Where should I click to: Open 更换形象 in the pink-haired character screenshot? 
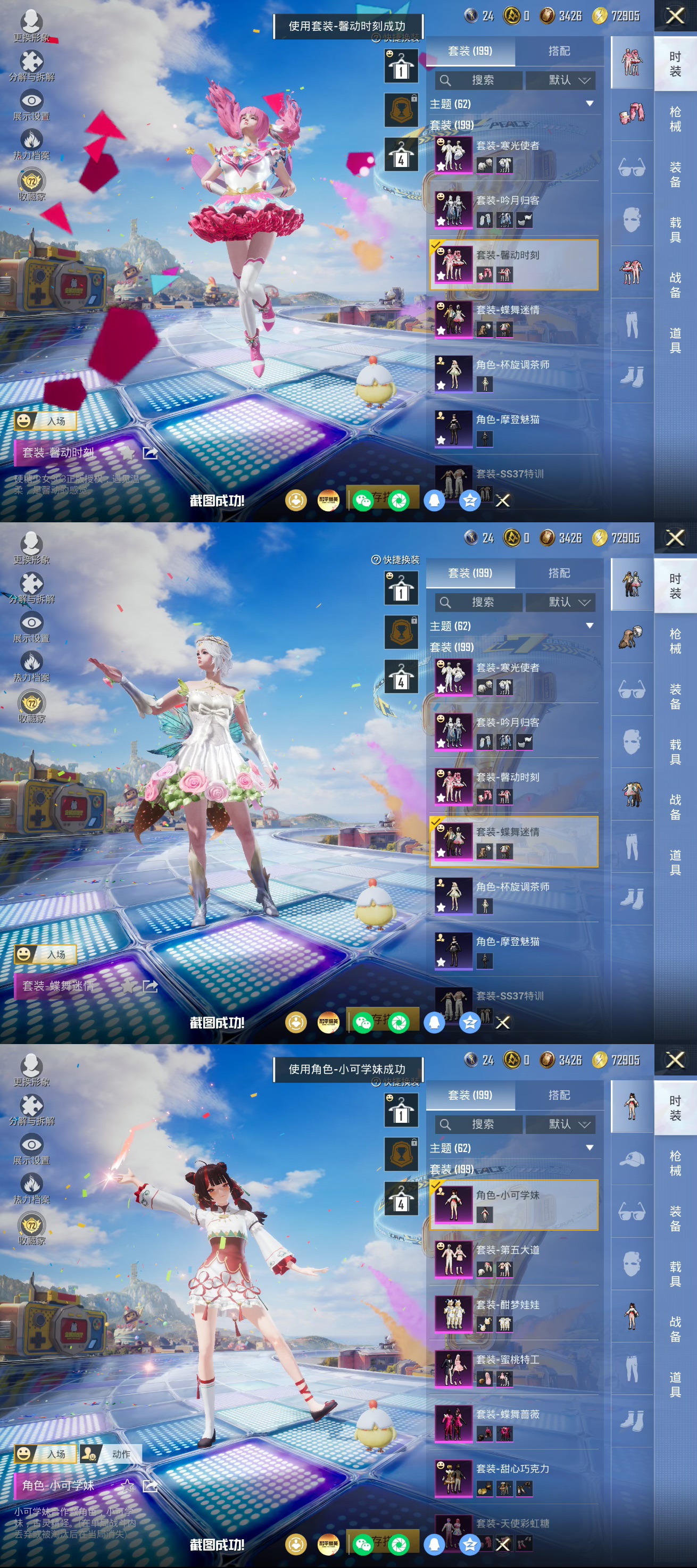31,26
